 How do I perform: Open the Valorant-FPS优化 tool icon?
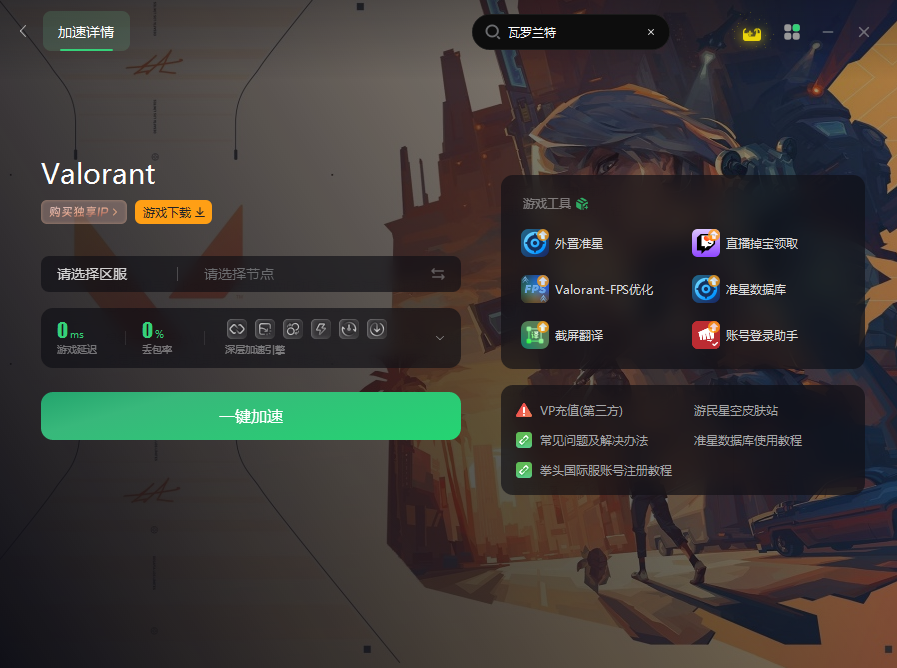coord(535,289)
